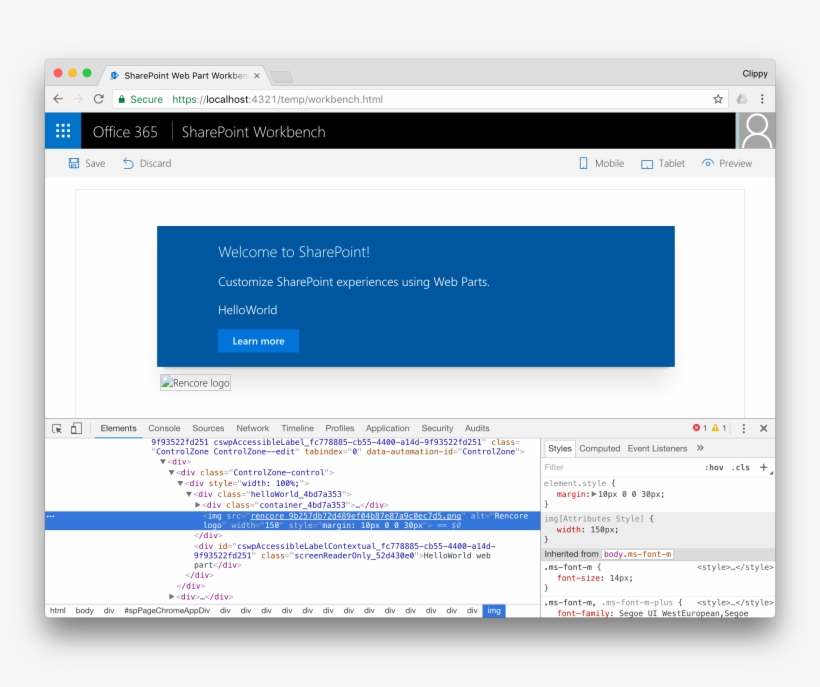
Task: Activate the DevTools inspect element picker
Action: coord(57,428)
